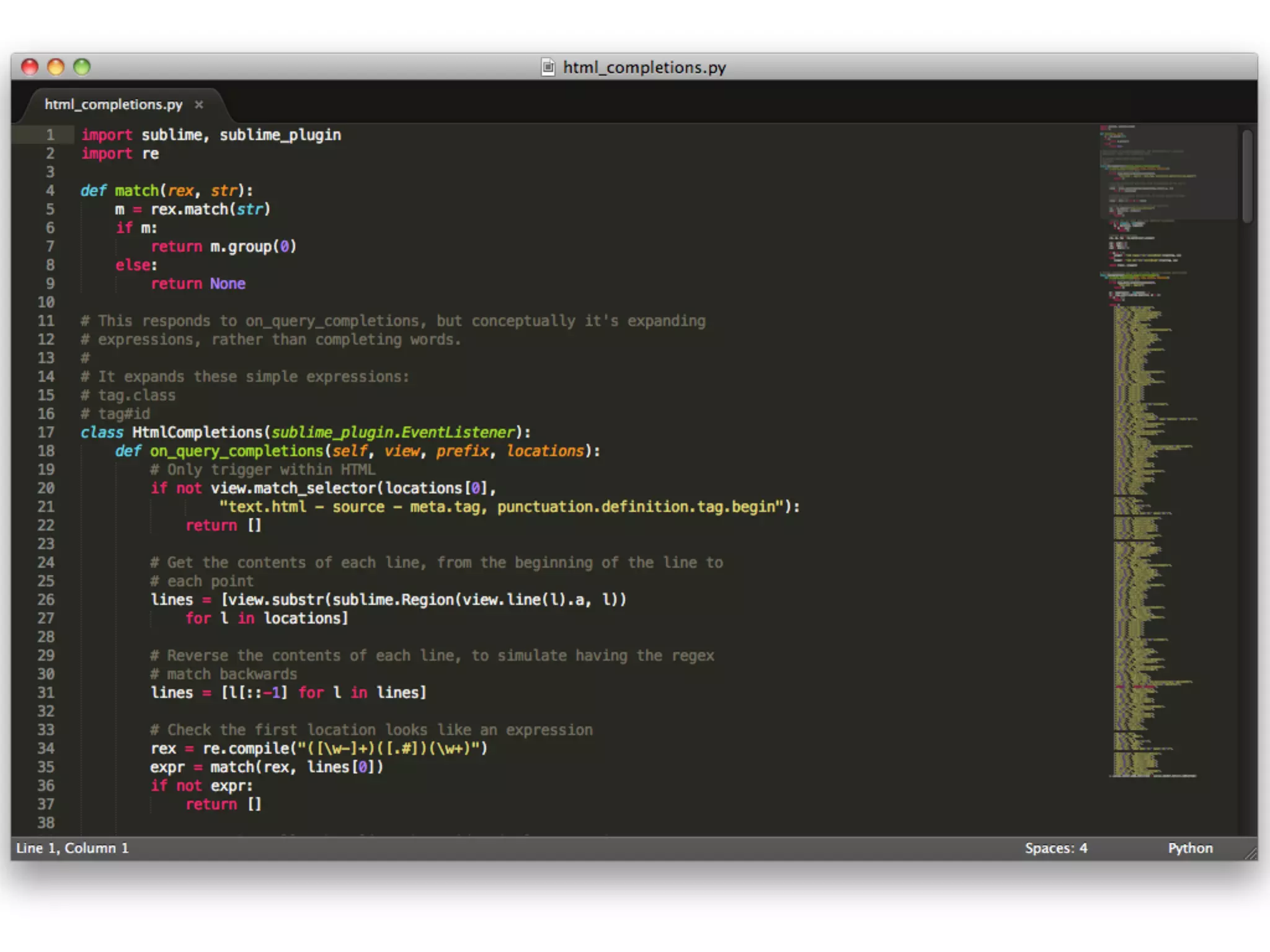This screenshot has width=1270, height=952.
Task: Click the window resize grip corner
Action: [x=1250, y=853]
